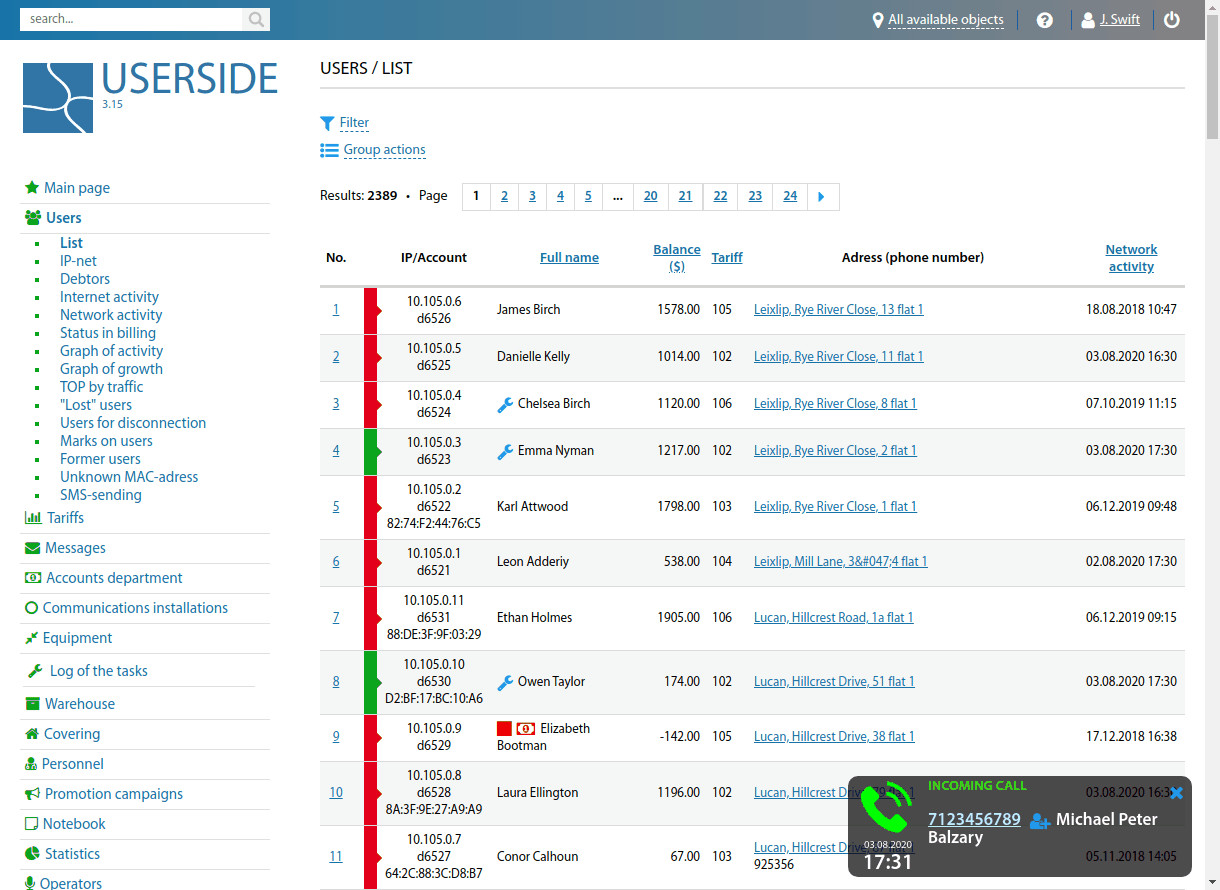Go to page 5 of results
The width and height of the screenshot is (1220, 890).
click(588, 196)
